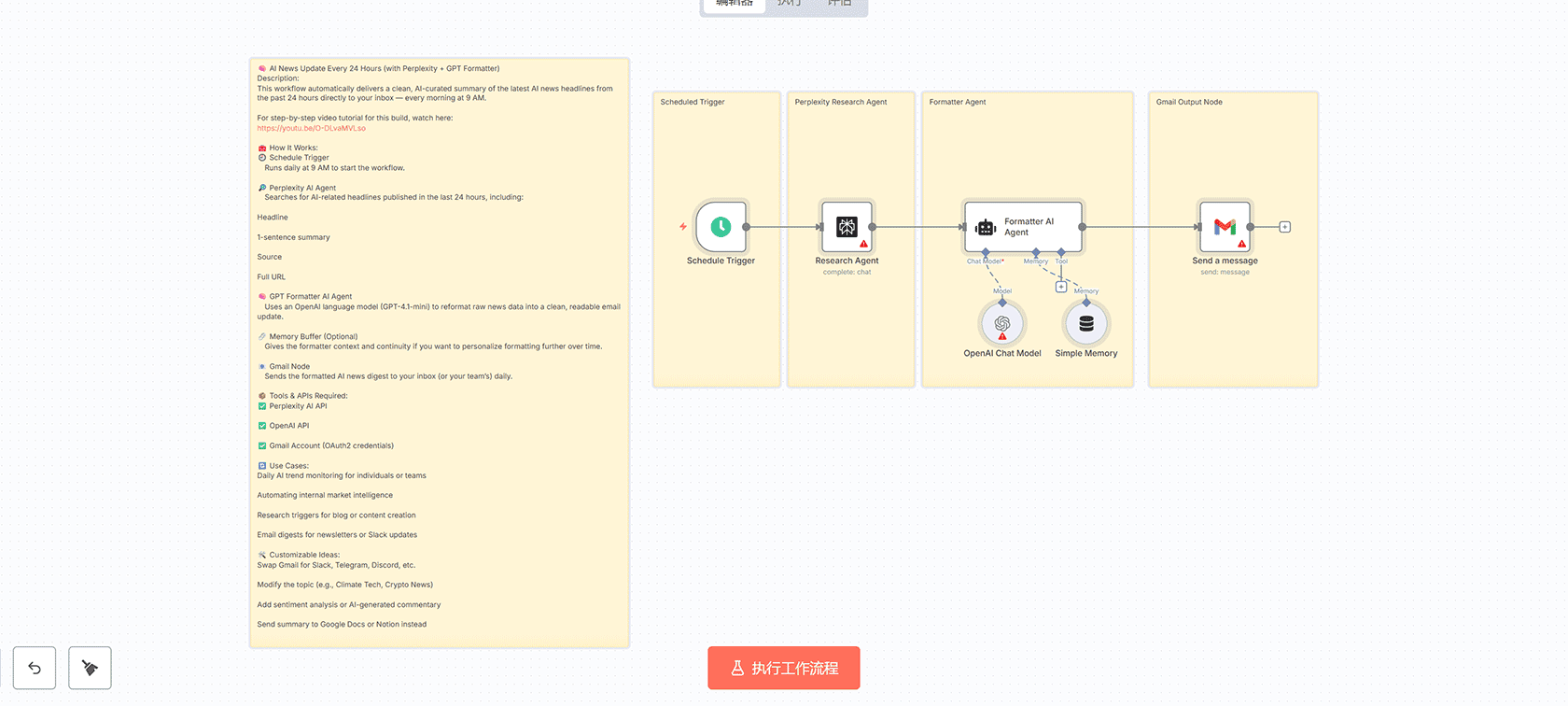Click the undo arrow button
The height and width of the screenshot is (706, 1568).
35,668
